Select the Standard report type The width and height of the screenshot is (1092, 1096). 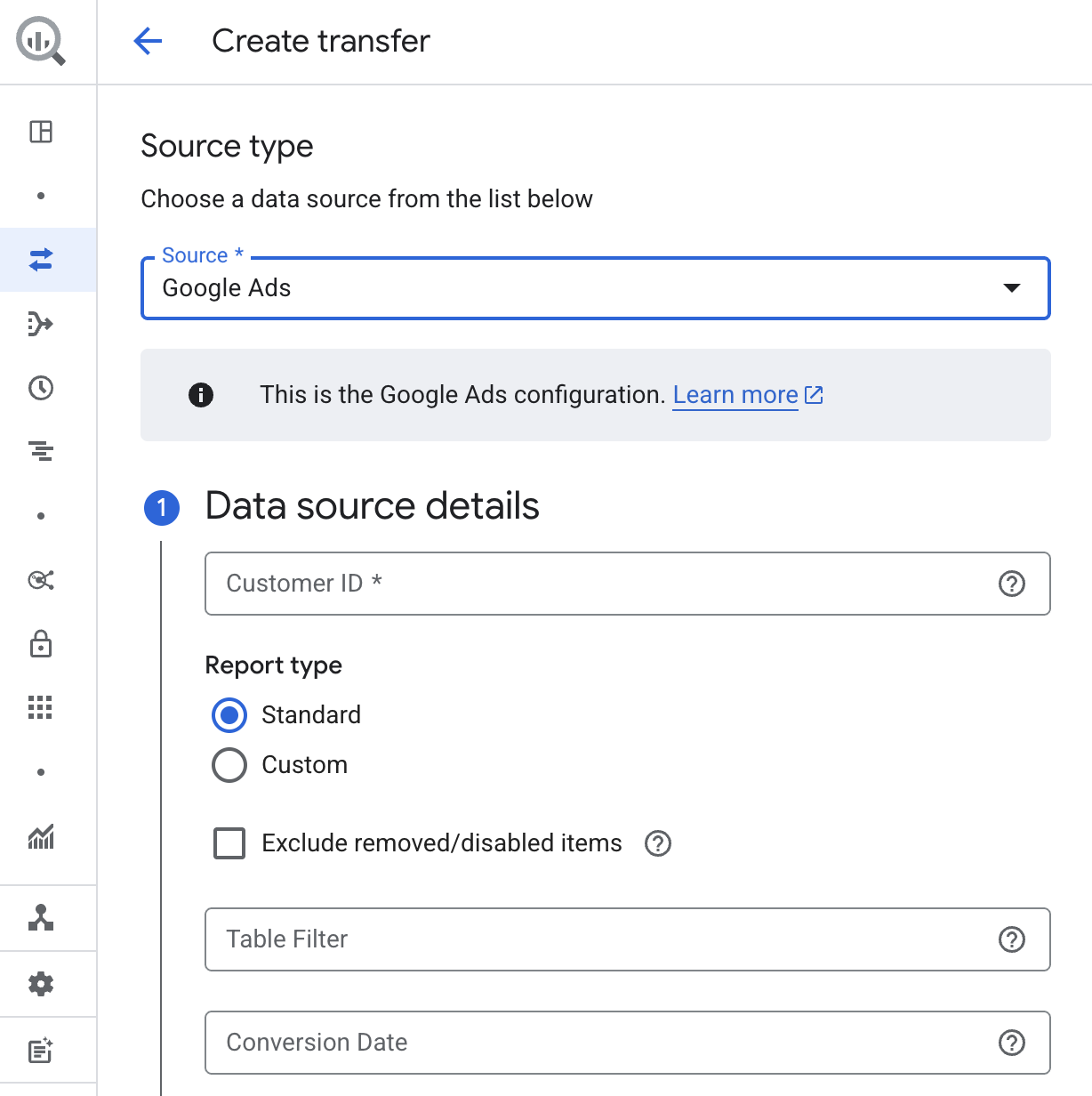(x=229, y=715)
